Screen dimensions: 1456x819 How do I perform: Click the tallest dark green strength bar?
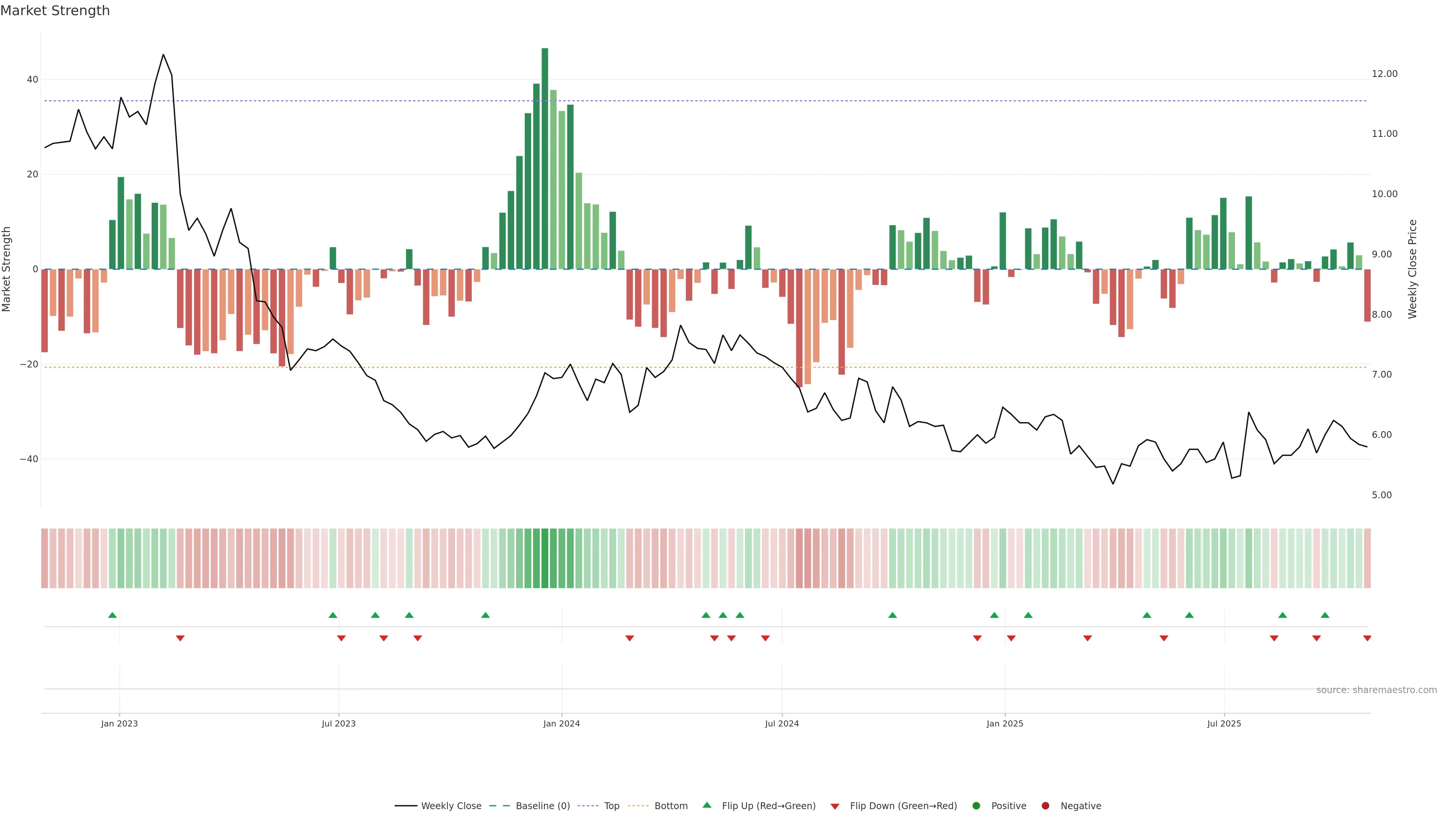pyautogui.click(x=545, y=158)
